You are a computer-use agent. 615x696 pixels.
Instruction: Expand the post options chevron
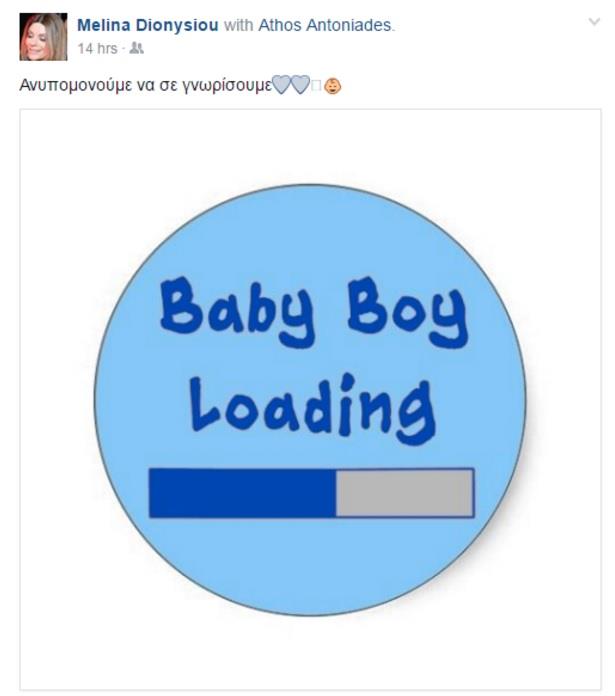tap(594, 22)
